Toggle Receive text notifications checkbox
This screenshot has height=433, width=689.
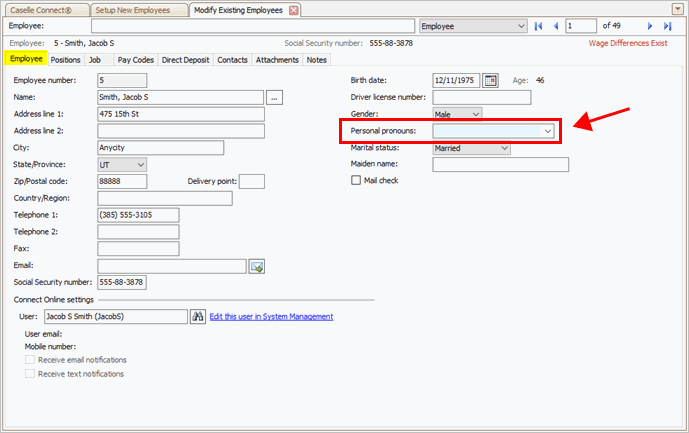[x=30, y=373]
